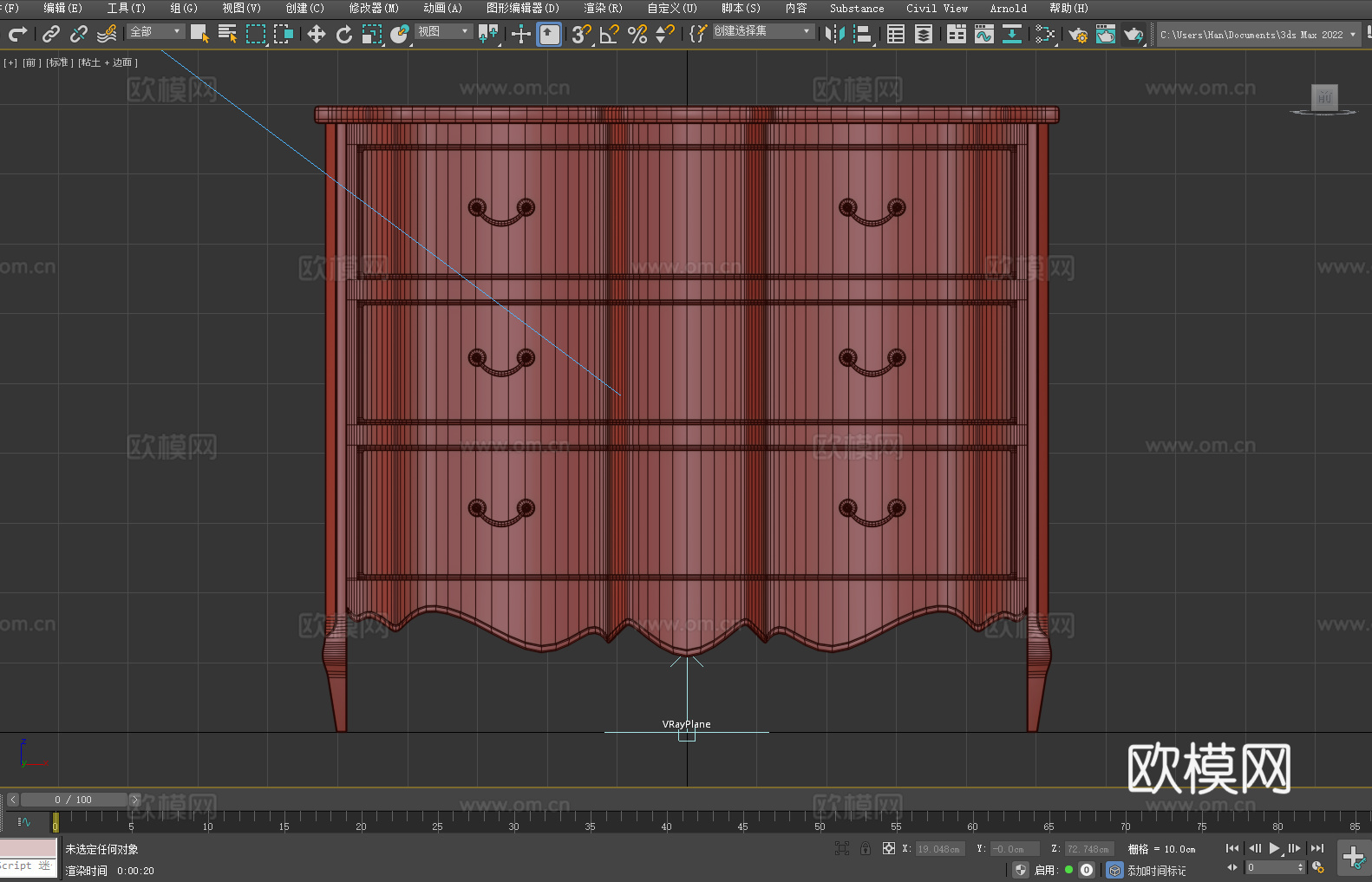
Task: Open the Arnold menu
Action: 1008,8
